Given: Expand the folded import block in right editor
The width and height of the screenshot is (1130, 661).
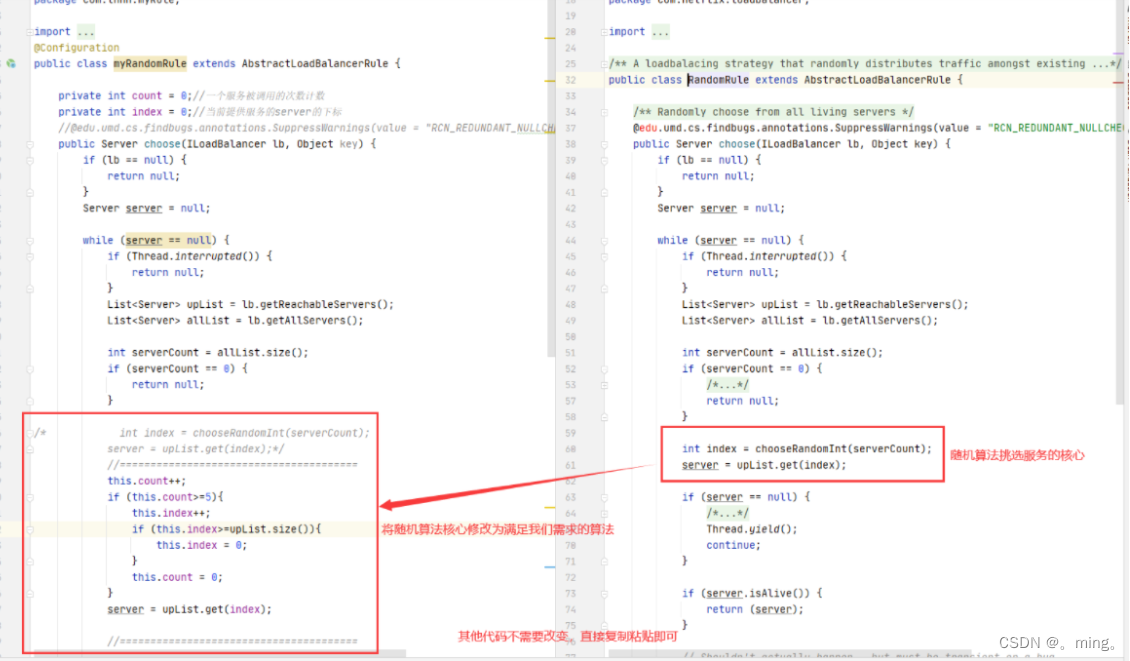Looking at the screenshot, I should 605,32.
